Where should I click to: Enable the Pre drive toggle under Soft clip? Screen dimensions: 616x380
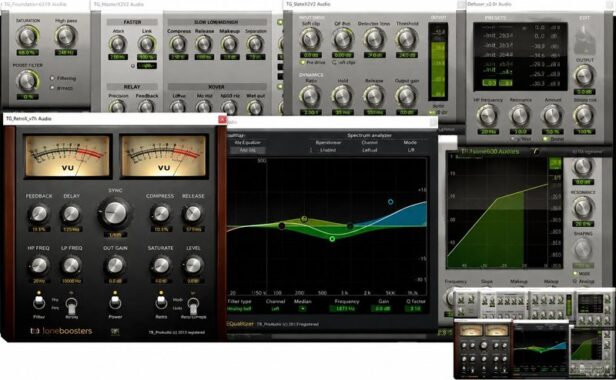303,62
